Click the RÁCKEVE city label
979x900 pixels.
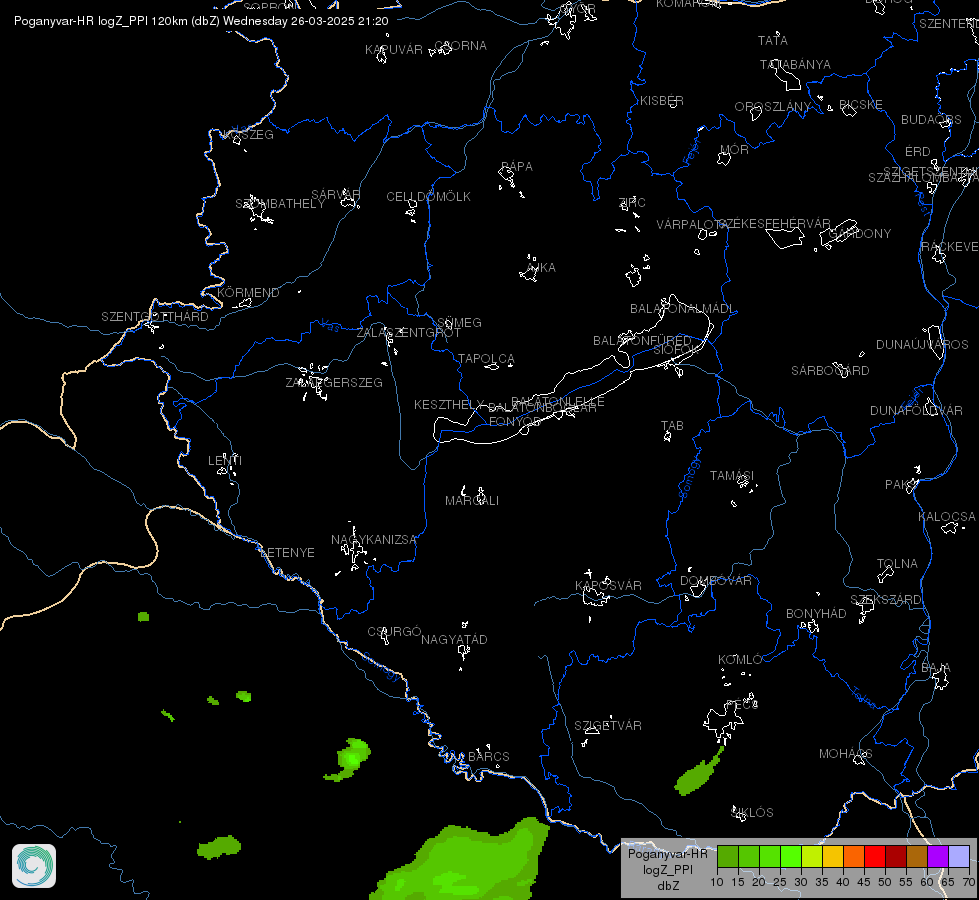click(x=950, y=247)
